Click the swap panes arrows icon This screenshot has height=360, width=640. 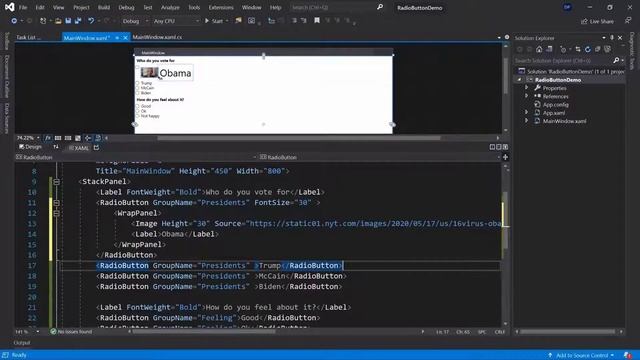tap(56, 147)
